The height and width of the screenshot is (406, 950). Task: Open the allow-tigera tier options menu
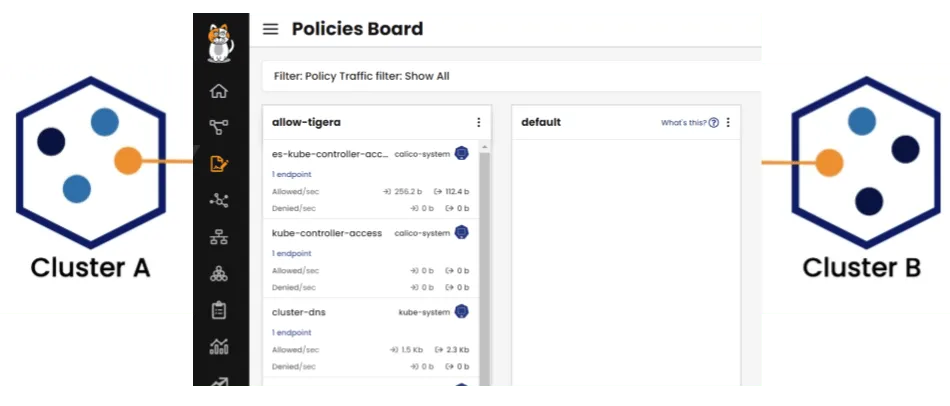pos(479,122)
